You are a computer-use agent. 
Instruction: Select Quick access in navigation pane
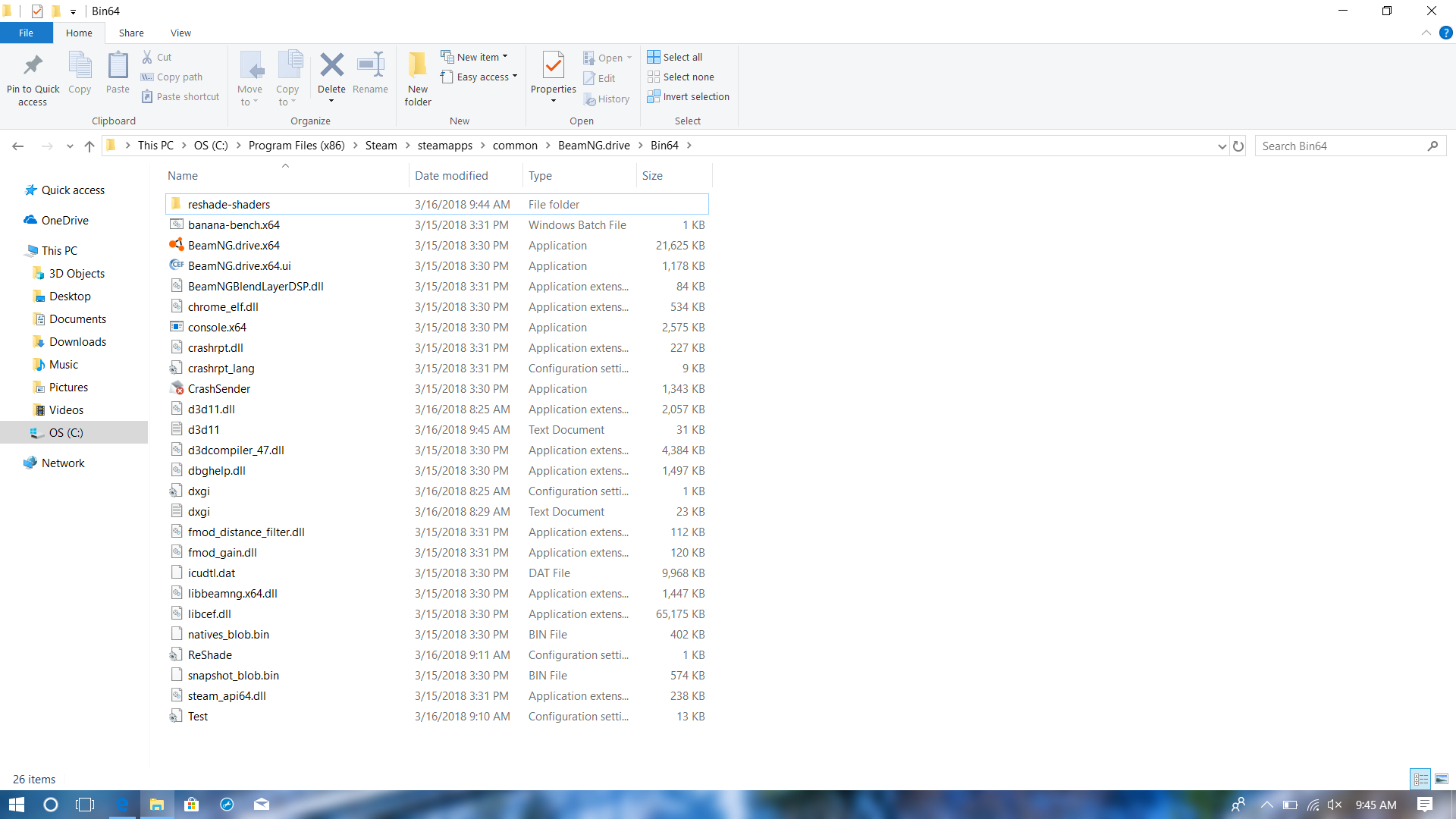tap(73, 190)
